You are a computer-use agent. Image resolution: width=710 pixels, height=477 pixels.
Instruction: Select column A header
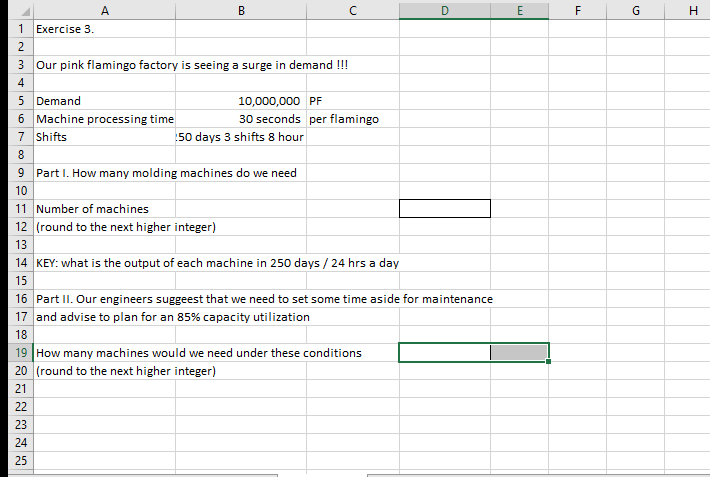tap(105, 10)
